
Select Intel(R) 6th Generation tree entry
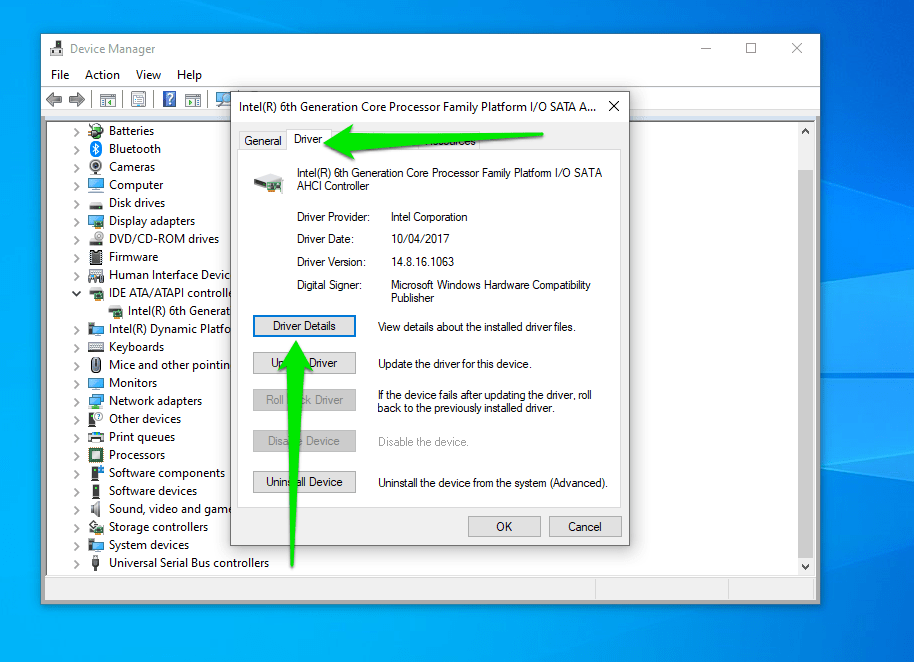point(169,311)
